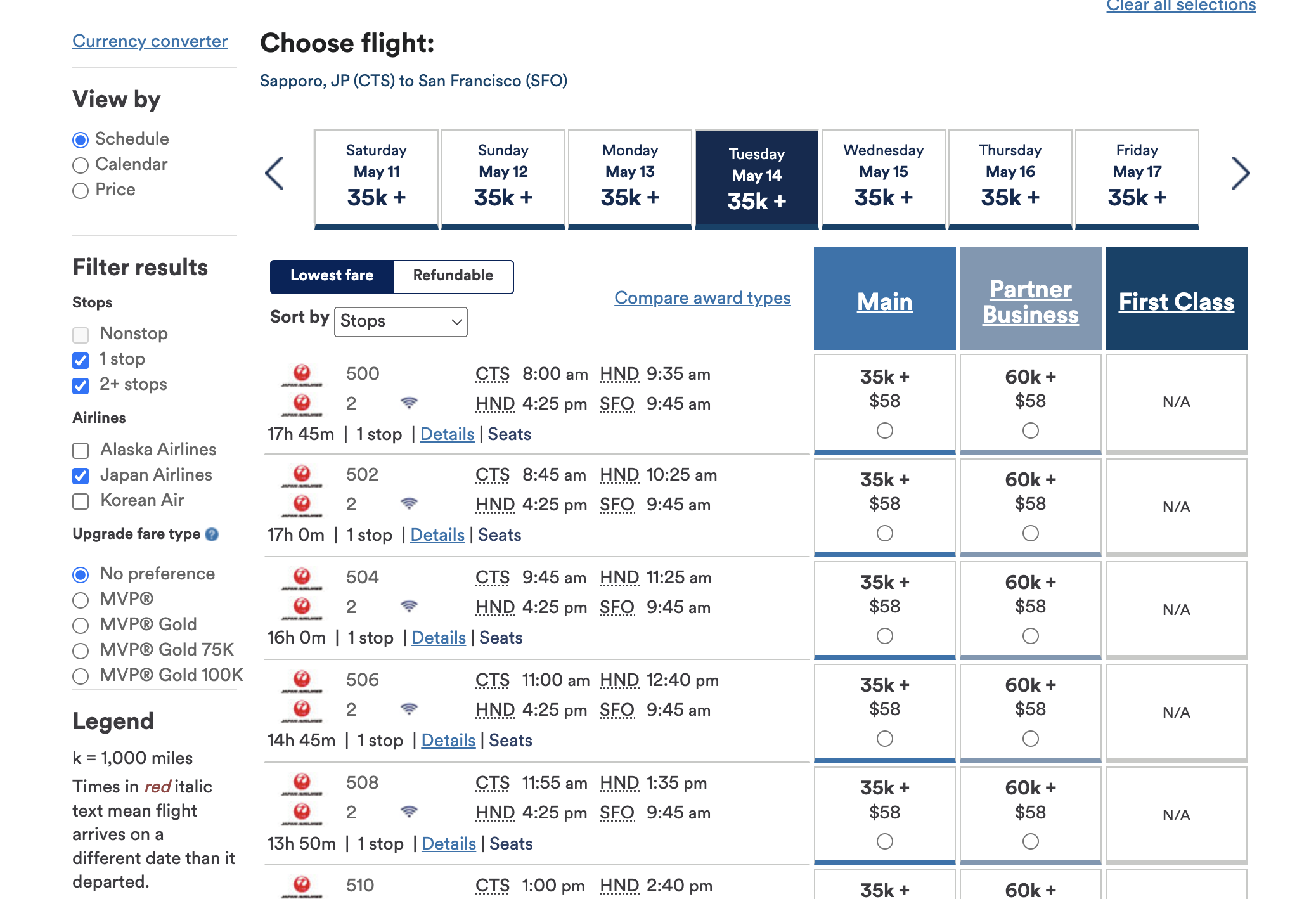Screen dimensions: 1316x899
Task: Click the Wi-Fi icon on flight 506
Action: tap(410, 709)
